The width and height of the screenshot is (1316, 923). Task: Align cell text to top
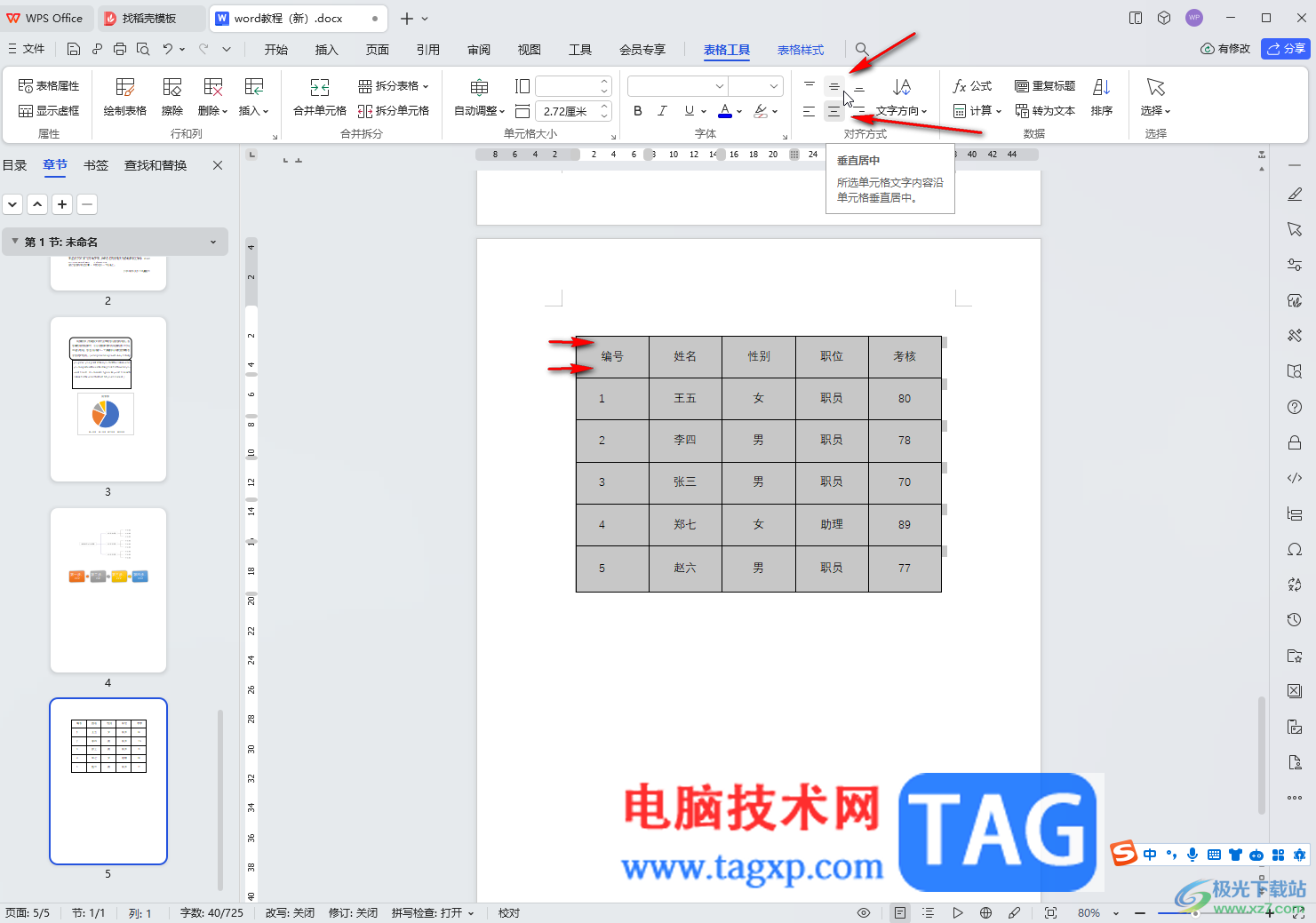(x=809, y=86)
